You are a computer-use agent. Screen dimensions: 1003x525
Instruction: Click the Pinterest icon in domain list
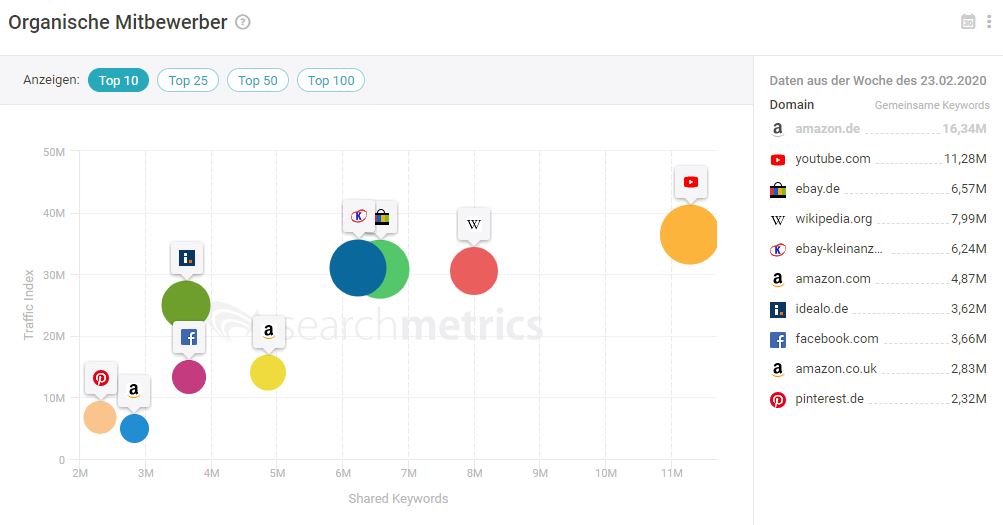777,400
